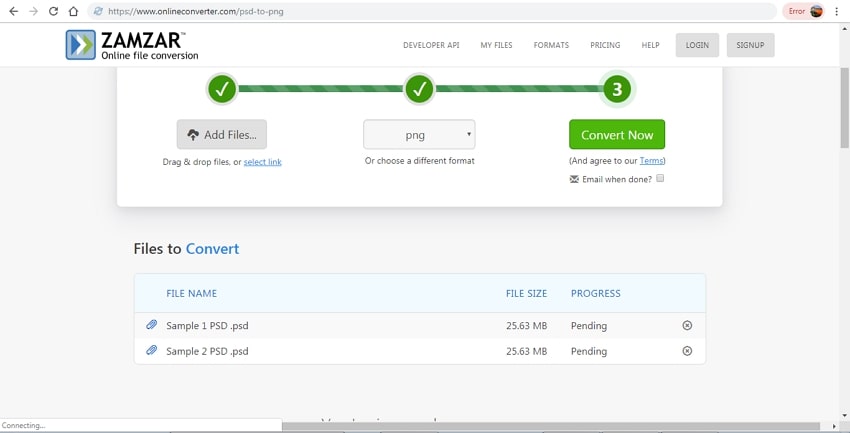Open the select link hyperlink
This screenshot has height=433, width=850.
262,162
